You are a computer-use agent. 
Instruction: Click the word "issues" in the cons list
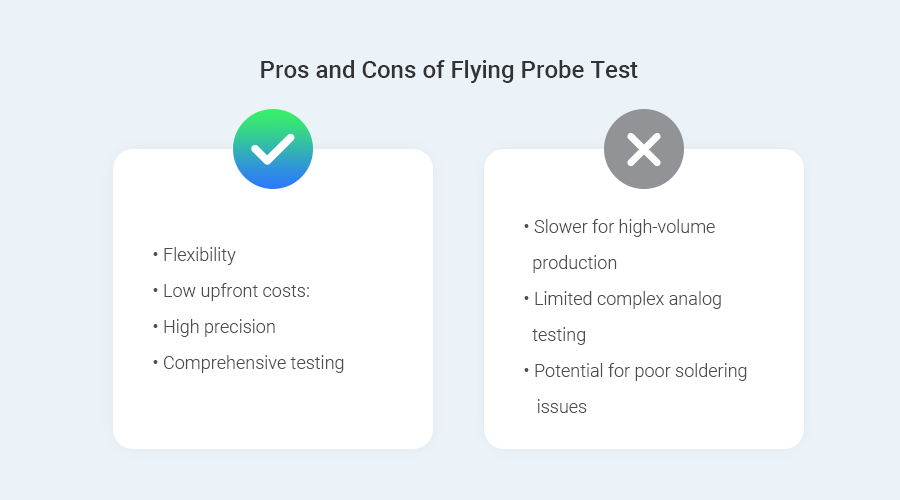(561, 407)
